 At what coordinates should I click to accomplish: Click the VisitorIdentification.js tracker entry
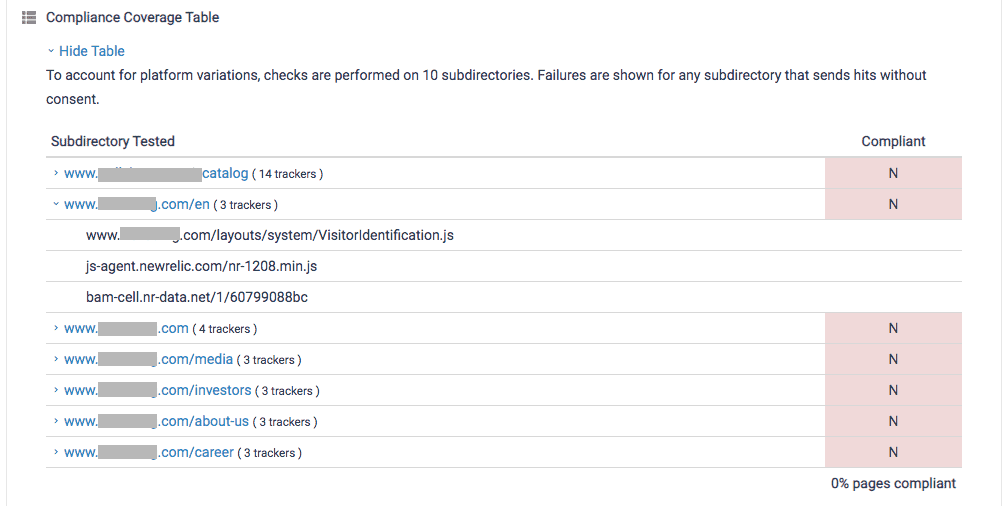pos(270,235)
